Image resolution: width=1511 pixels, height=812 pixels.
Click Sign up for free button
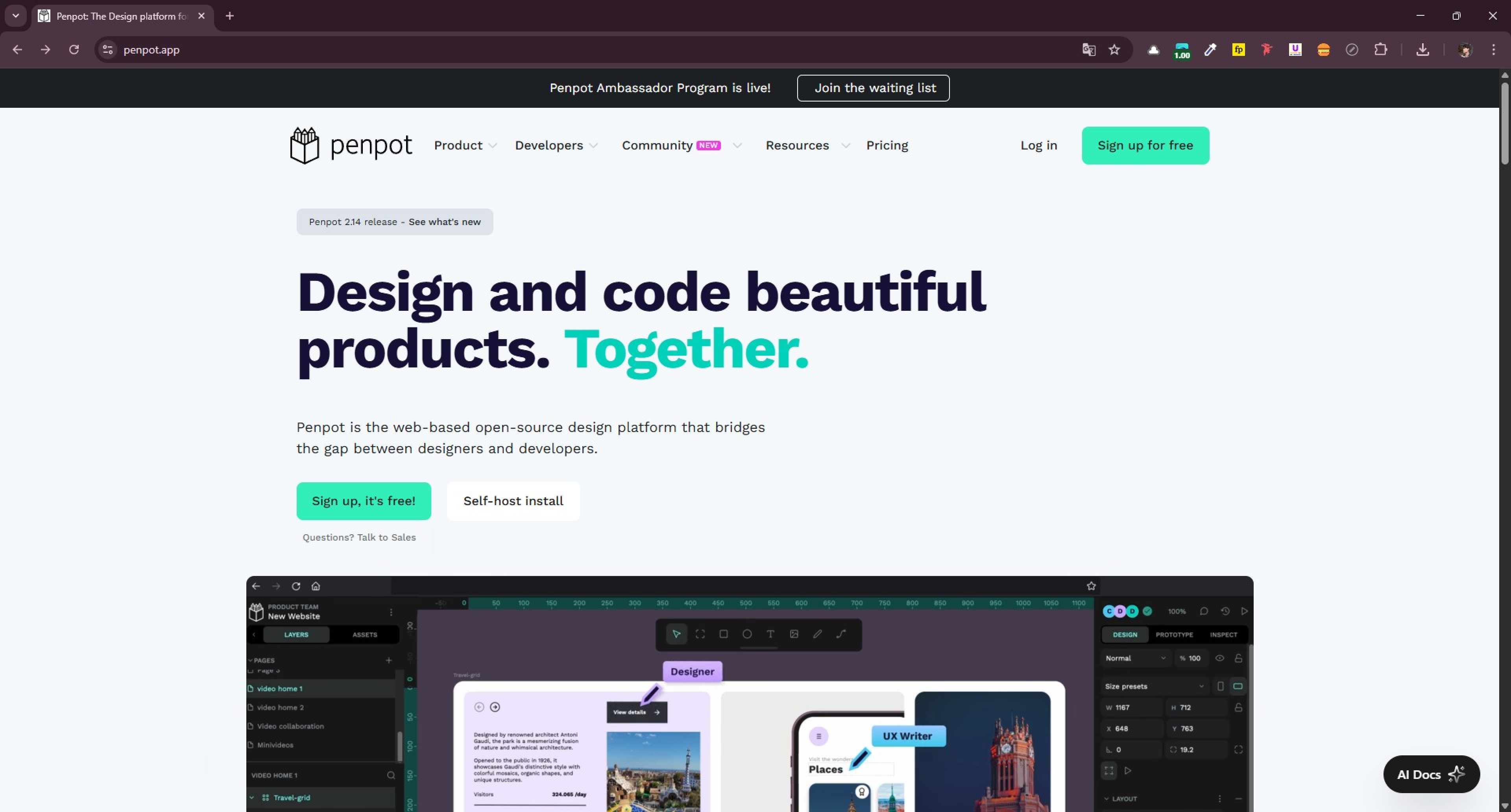(1145, 146)
